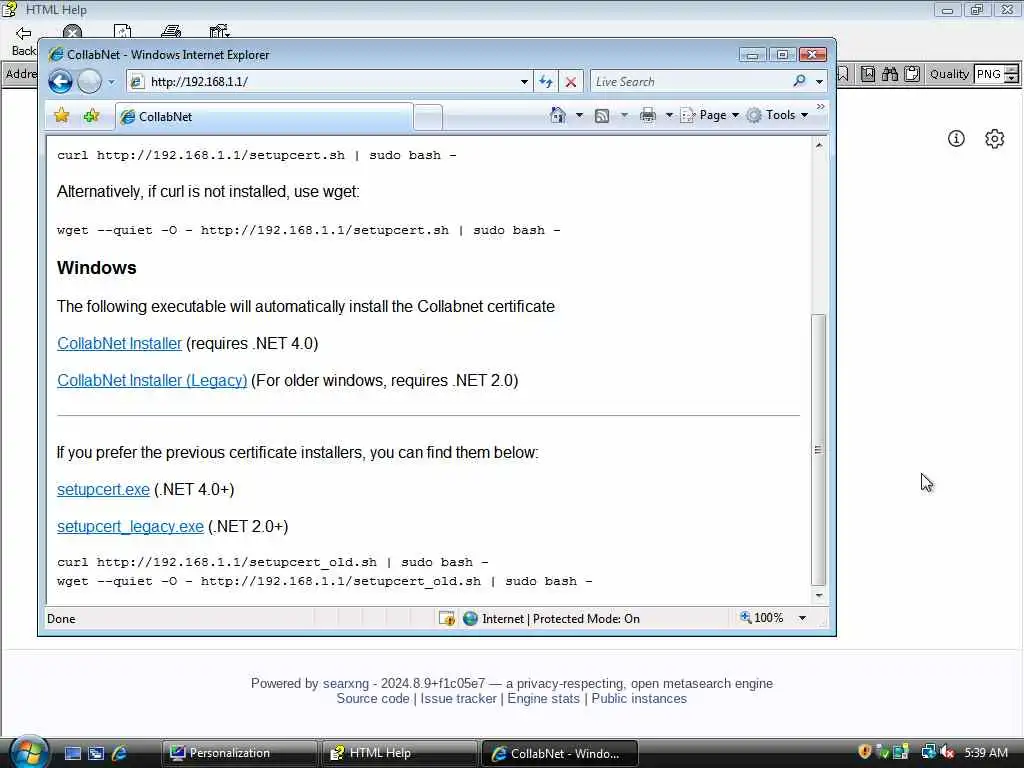This screenshot has height=768, width=1024.
Task: Click the Switch between windows quick launch icon
Action: 96,753
